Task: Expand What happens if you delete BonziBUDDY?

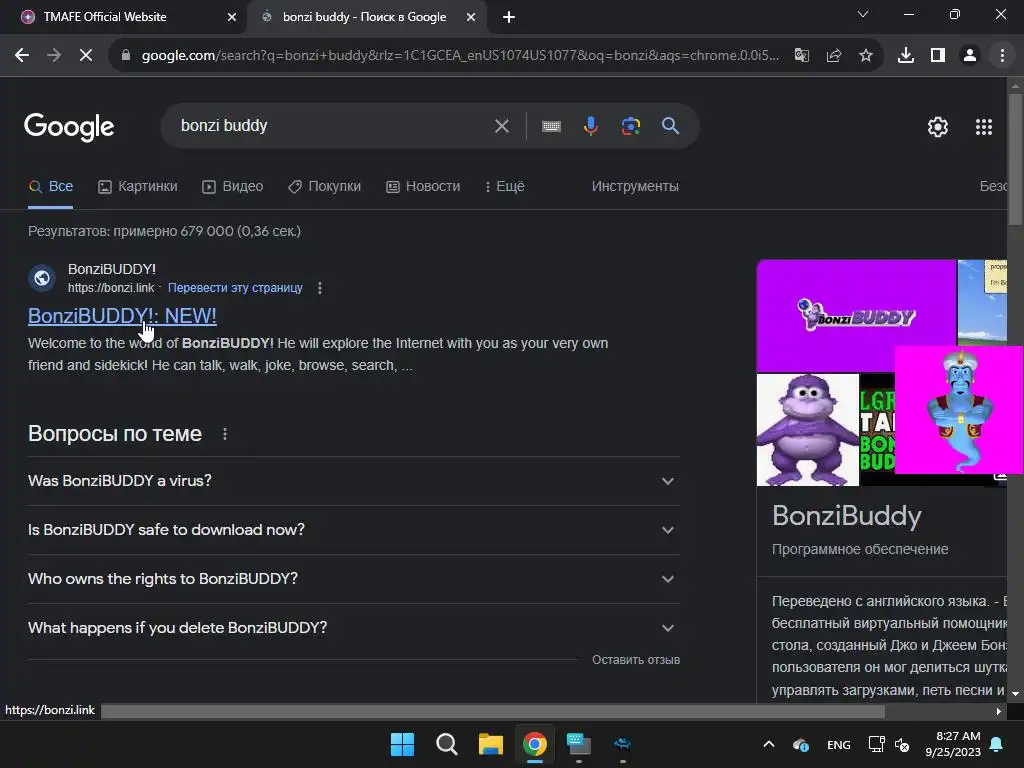Action: click(354, 628)
